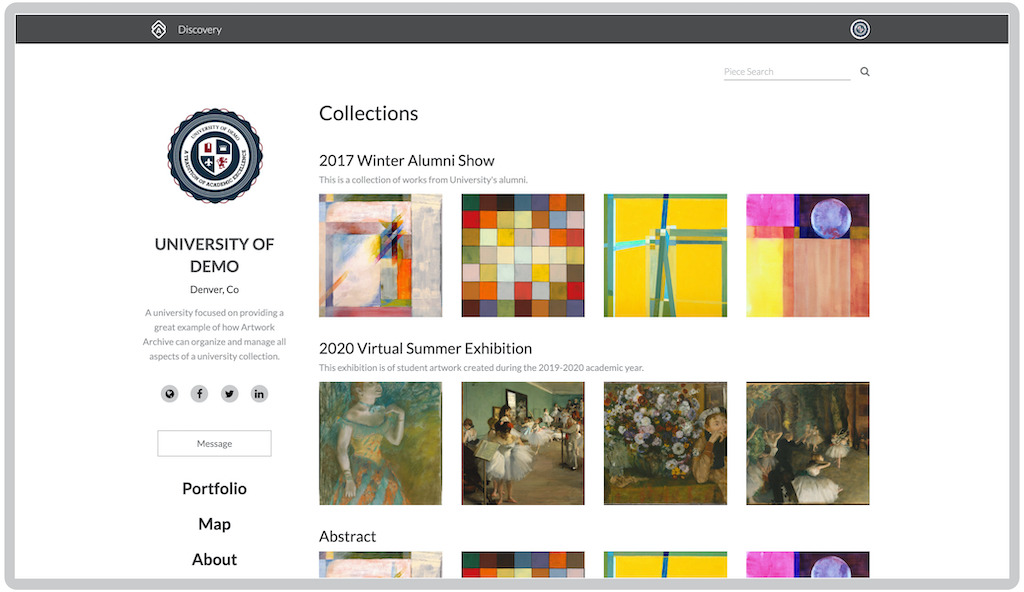1024x592 pixels.
Task: Click the search magnifier icon
Action: [865, 72]
